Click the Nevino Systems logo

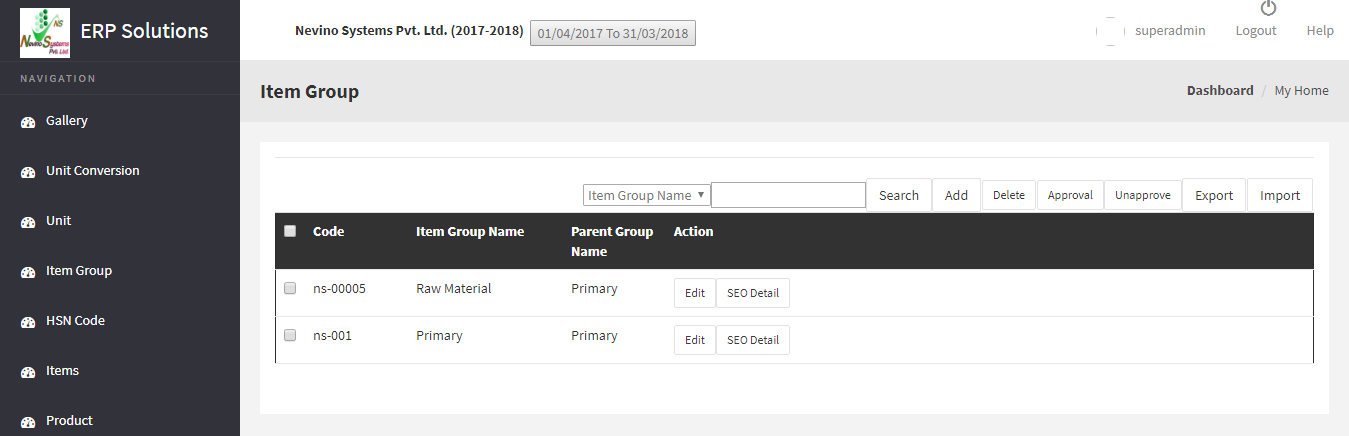click(x=45, y=31)
